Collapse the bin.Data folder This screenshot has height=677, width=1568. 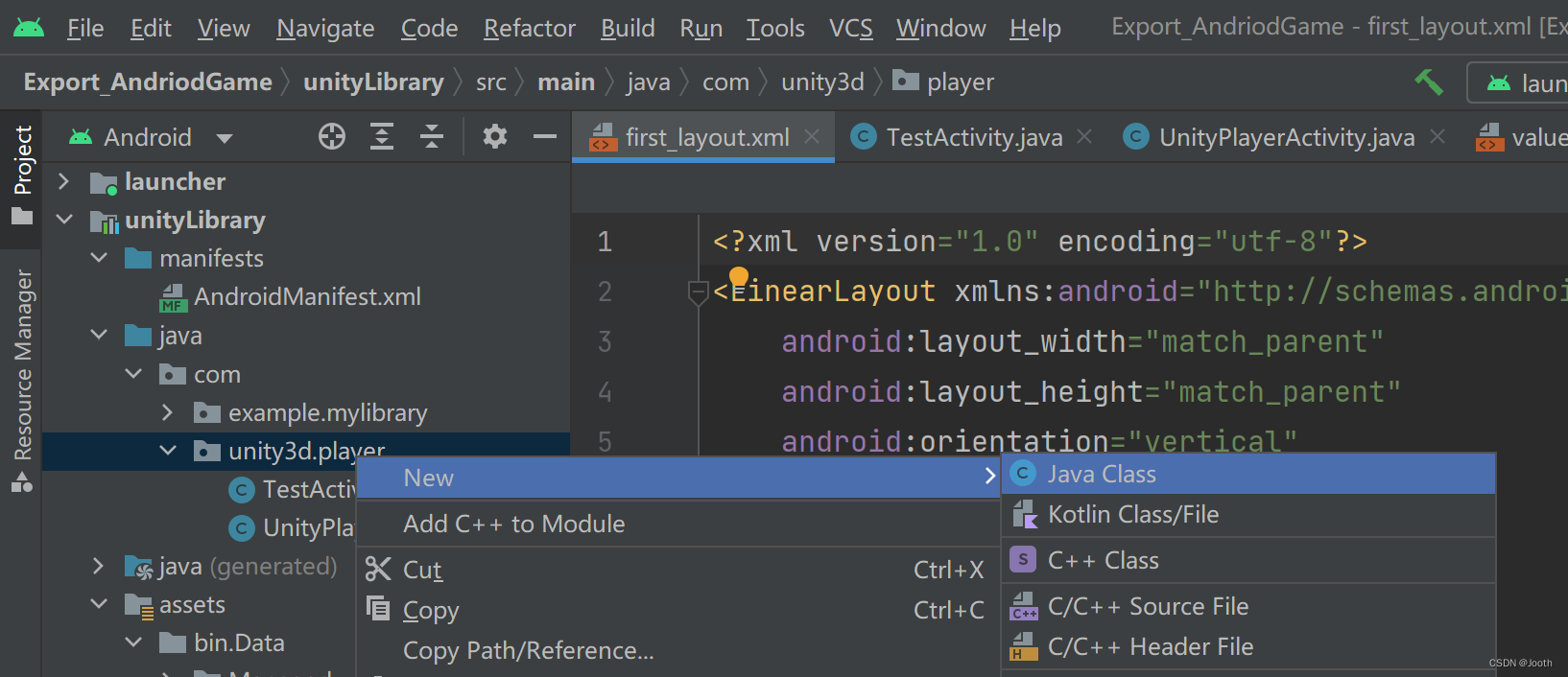[x=133, y=642]
